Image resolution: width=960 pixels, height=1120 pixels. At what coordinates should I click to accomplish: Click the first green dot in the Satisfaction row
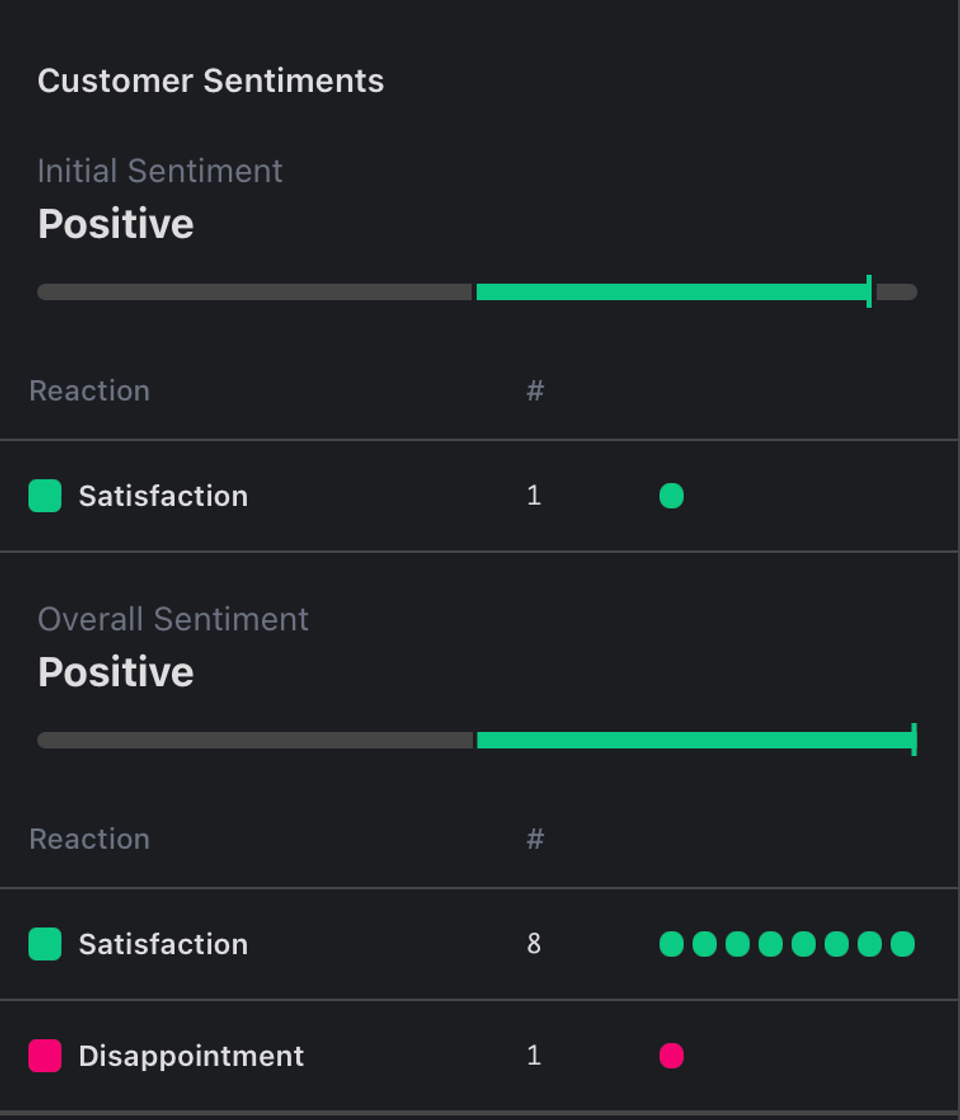[x=671, y=943]
